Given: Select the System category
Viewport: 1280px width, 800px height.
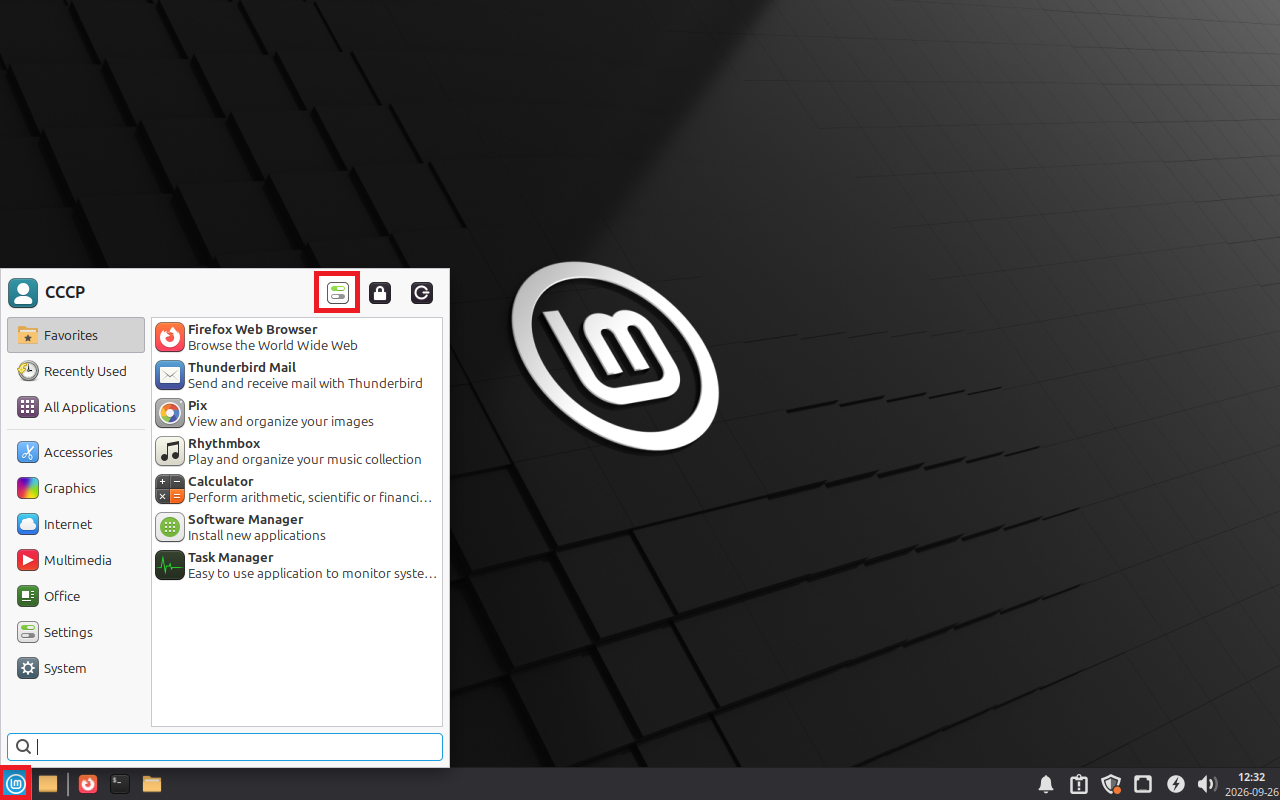Looking at the screenshot, I should [76, 668].
